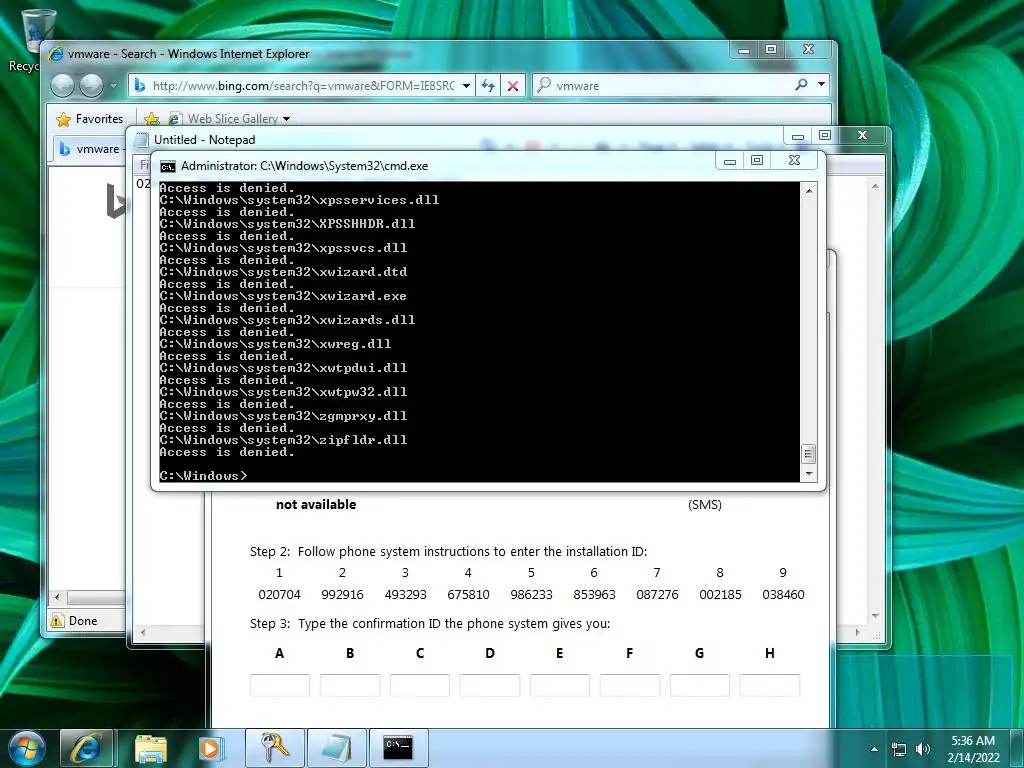The height and width of the screenshot is (768, 1024).
Task: Launch Windows Media Player from taskbar
Action: coord(211,748)
